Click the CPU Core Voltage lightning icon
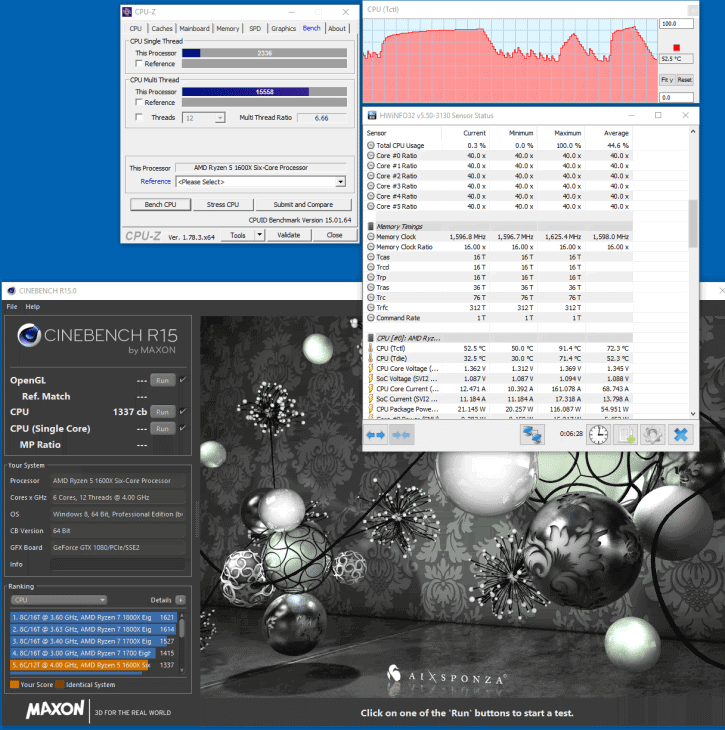This screenshot has width=725, height=730. tap(371, 369)
